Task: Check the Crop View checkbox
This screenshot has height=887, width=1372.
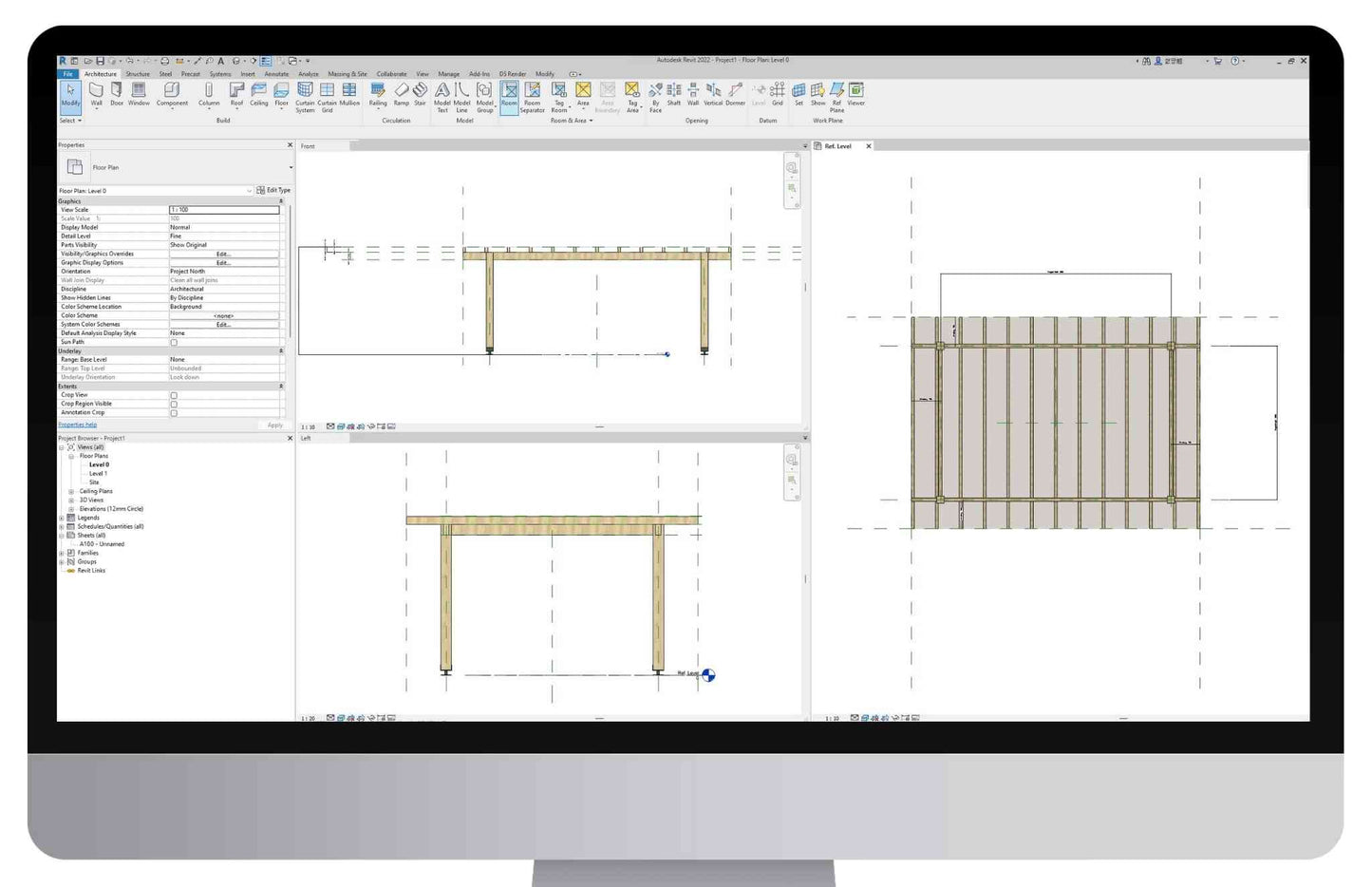Action: point(174,395)
